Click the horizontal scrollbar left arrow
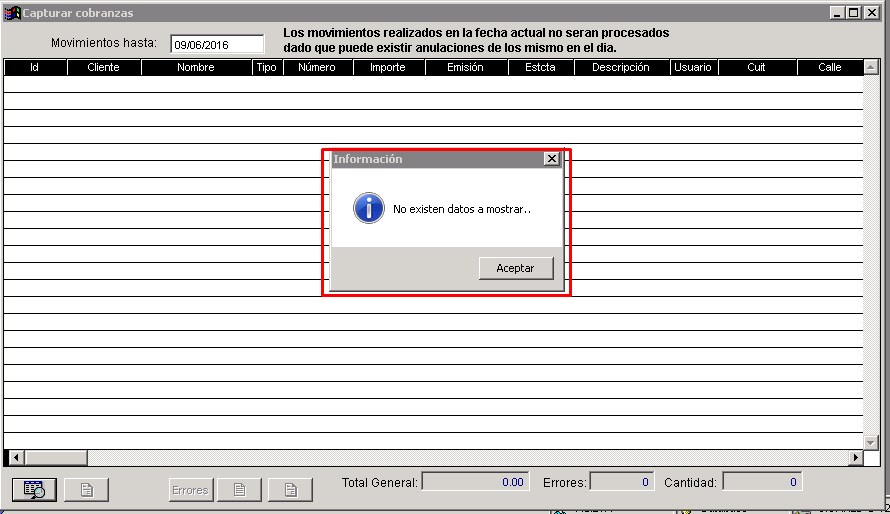Screen dimensions: 890x514 pyautogui.click(x=16, y=457)
